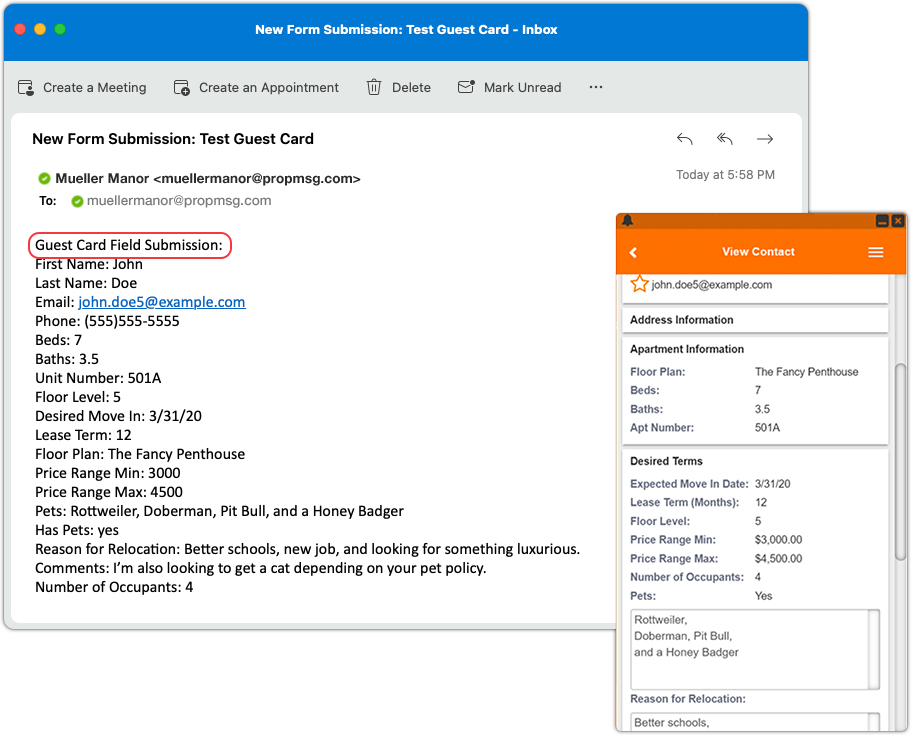The width and height of the screenshot is (911, 735).
Task: Open the toolbar overflow ellipsis menu
Action: tap(595, 88)
